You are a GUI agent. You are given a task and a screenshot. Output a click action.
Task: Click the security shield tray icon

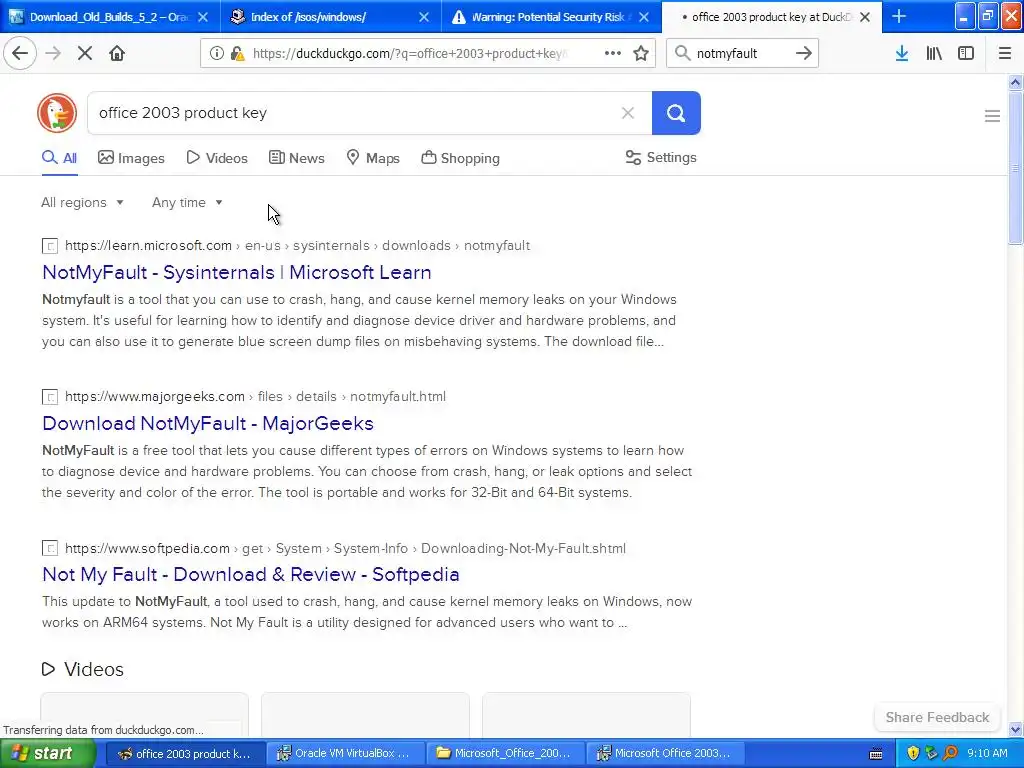(x=912, y=753)
